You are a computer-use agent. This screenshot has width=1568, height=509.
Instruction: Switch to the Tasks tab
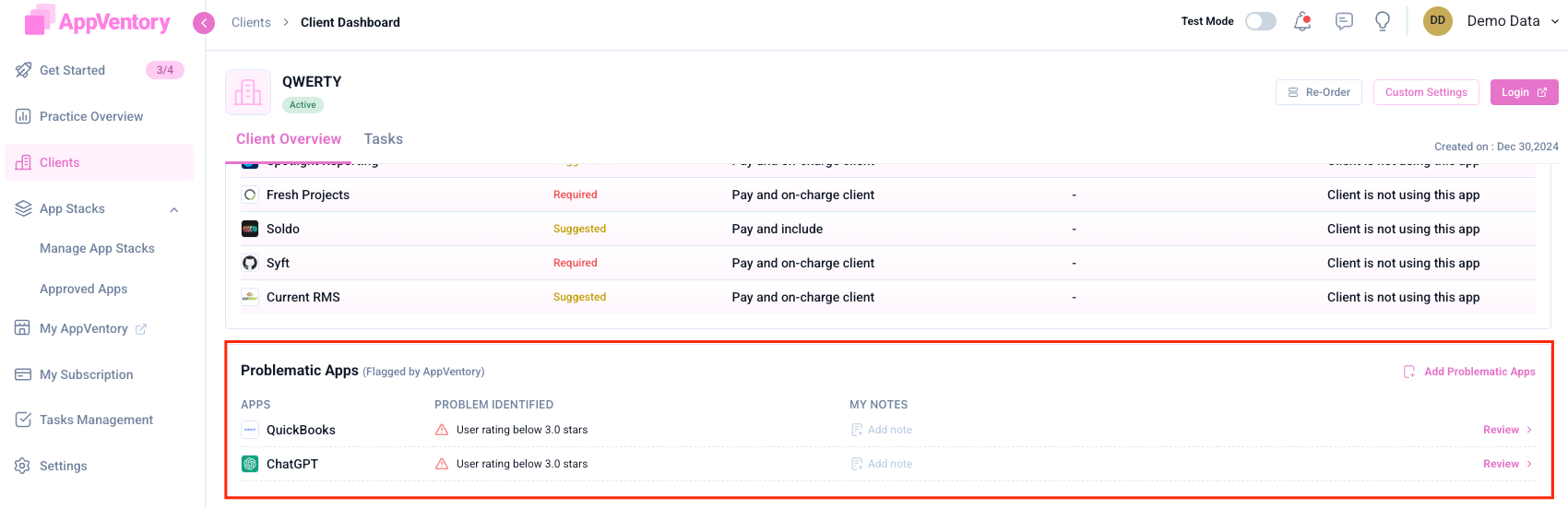tap(383, 139)
